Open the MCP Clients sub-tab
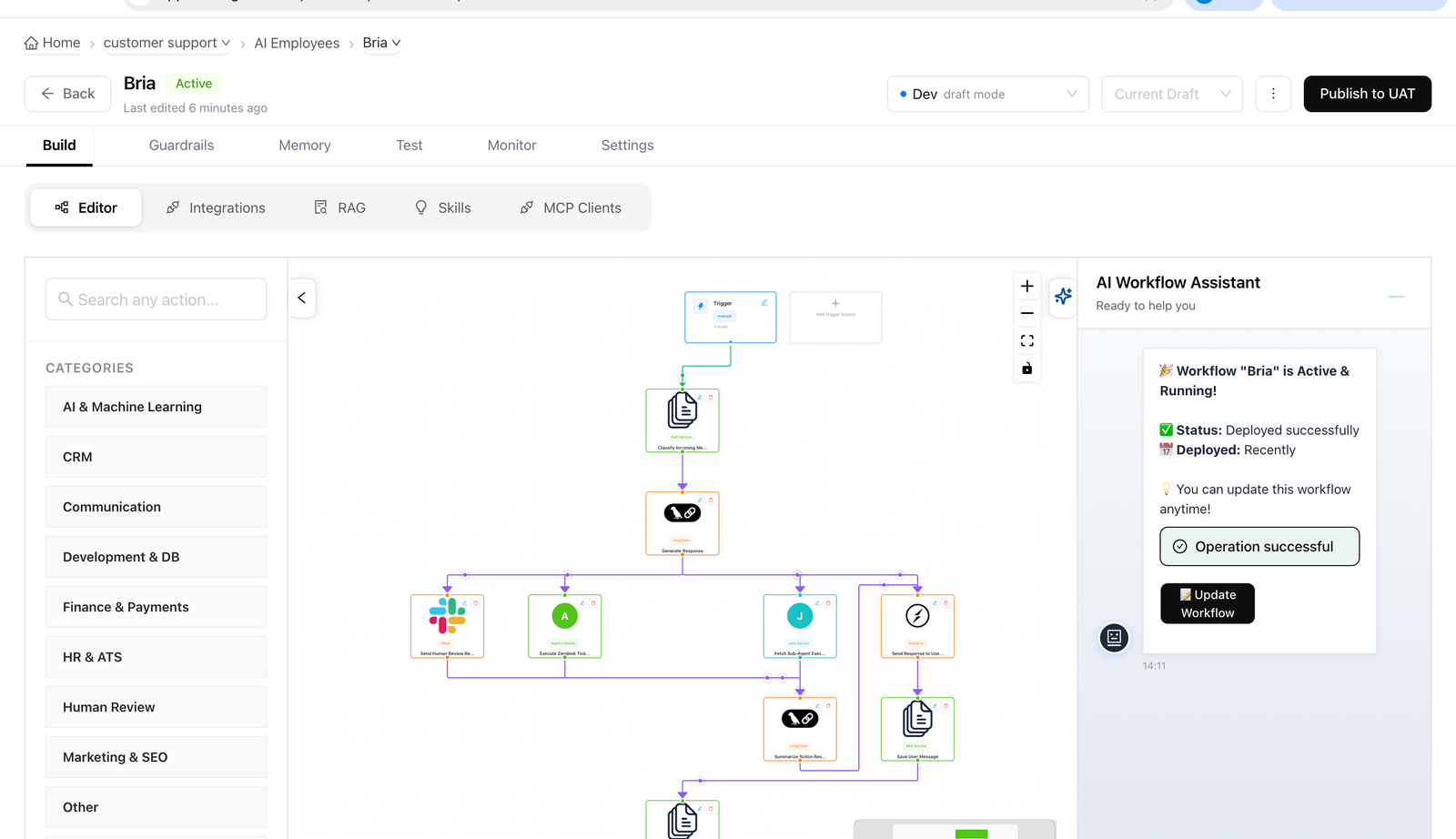Image resolution: width=1456 pixels, height=839 pixels. point(571,207)
